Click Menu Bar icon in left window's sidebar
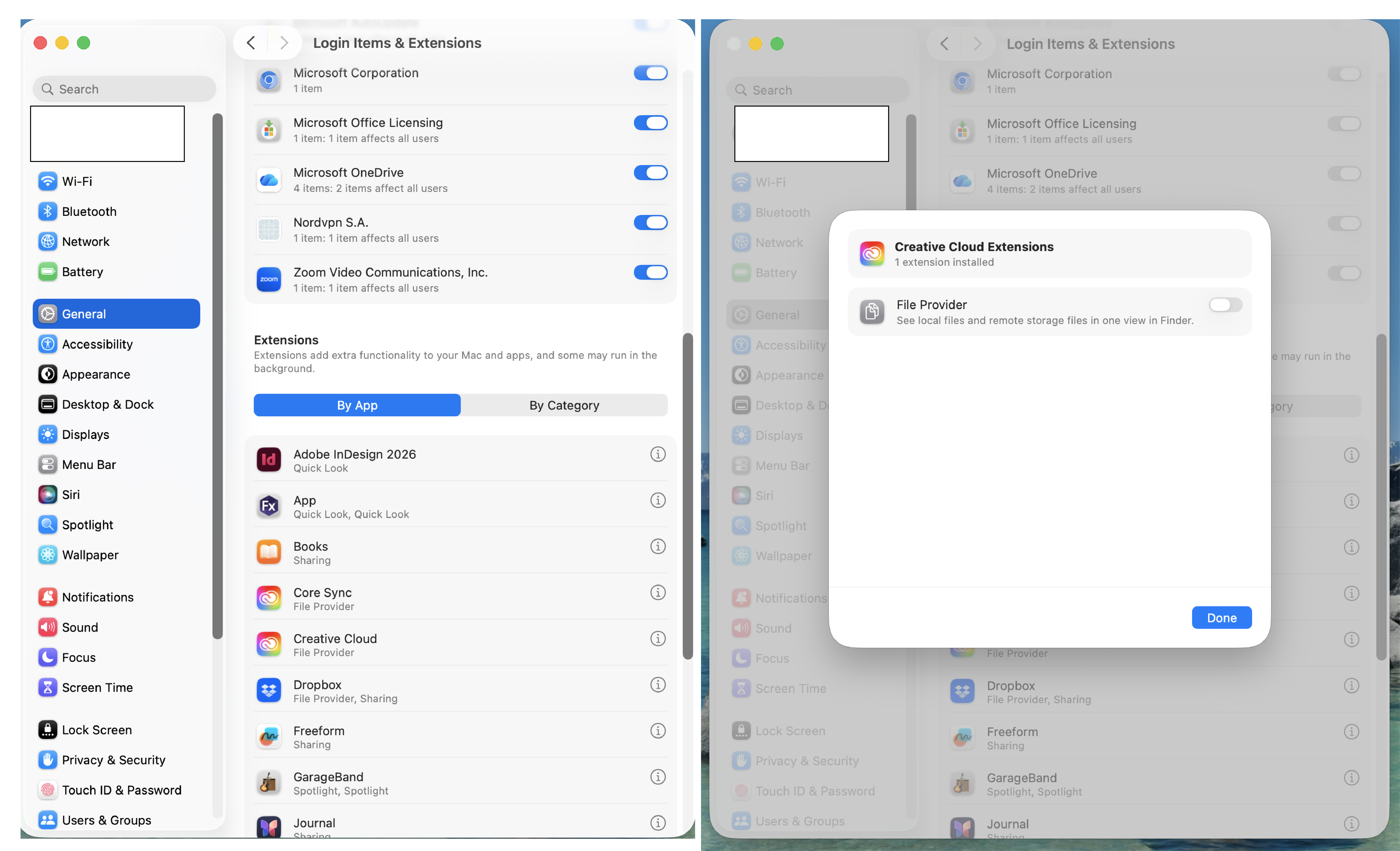Screen dimensions: 1400x851 [x=48, y=465]
